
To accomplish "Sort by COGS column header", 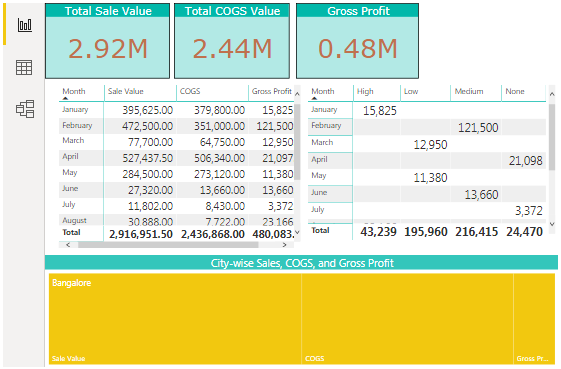I will point(190,91).
